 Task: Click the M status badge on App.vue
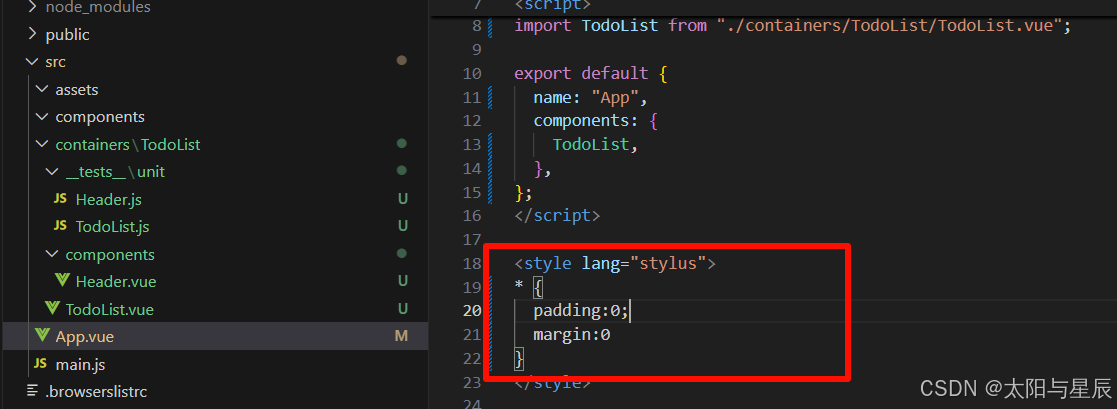coord(402,336)
